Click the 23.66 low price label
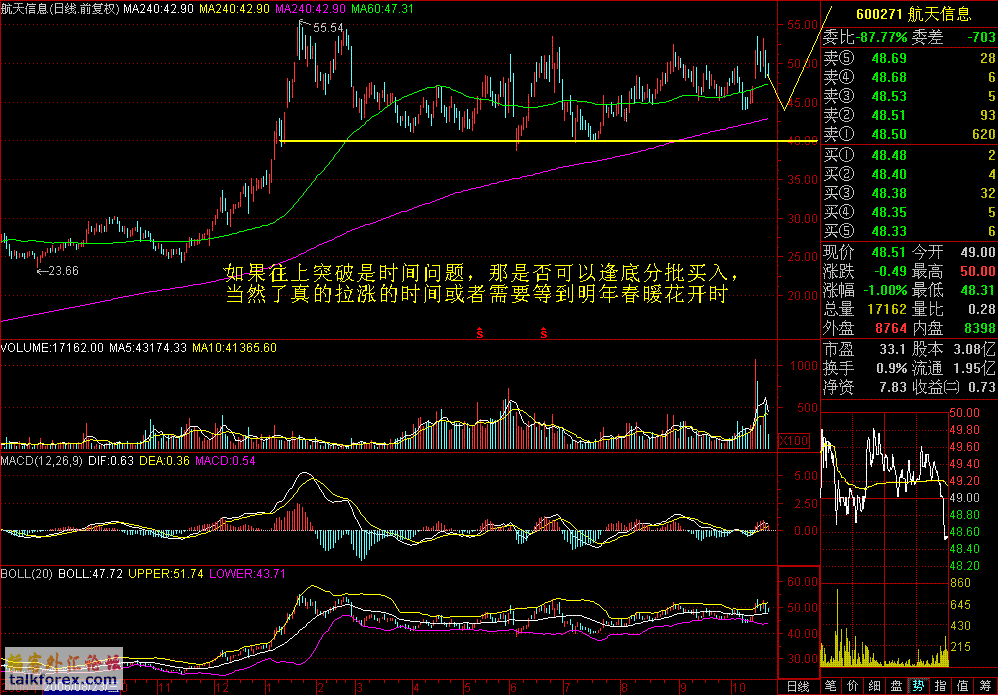 (x=63, y=271)
